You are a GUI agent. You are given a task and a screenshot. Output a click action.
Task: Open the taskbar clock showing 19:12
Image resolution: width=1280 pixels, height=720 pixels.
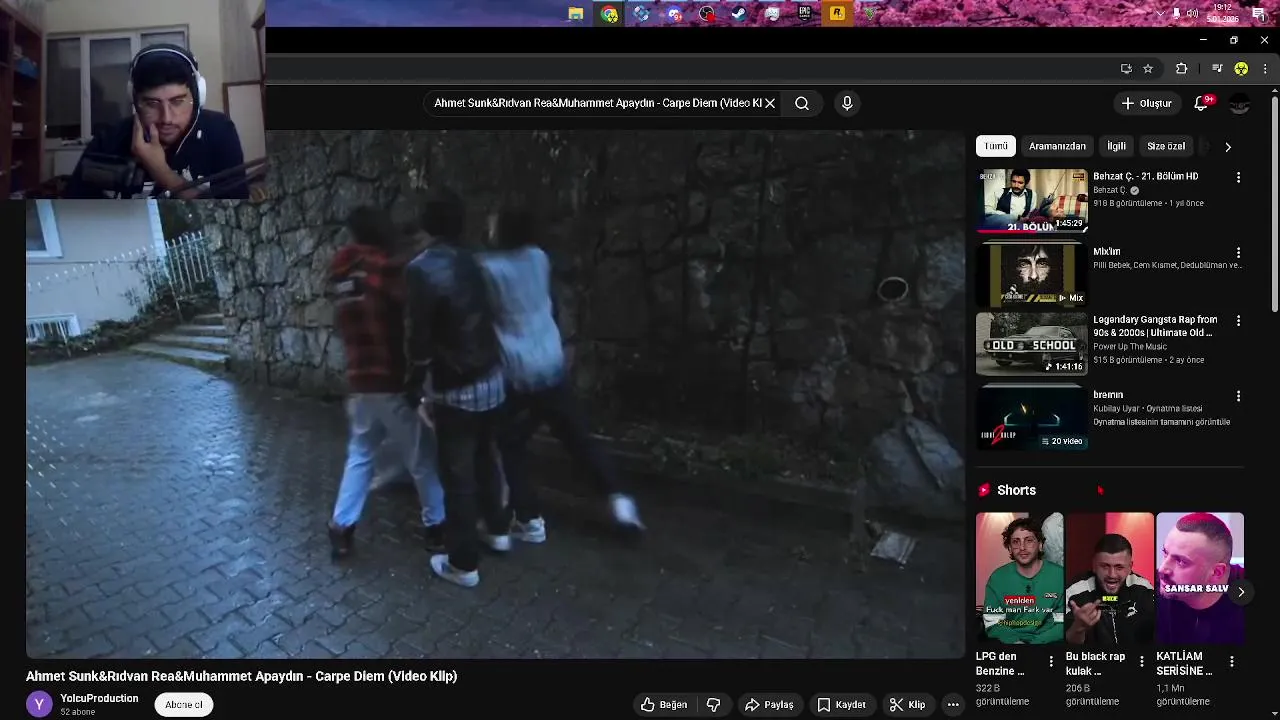tap(1223, 13)
